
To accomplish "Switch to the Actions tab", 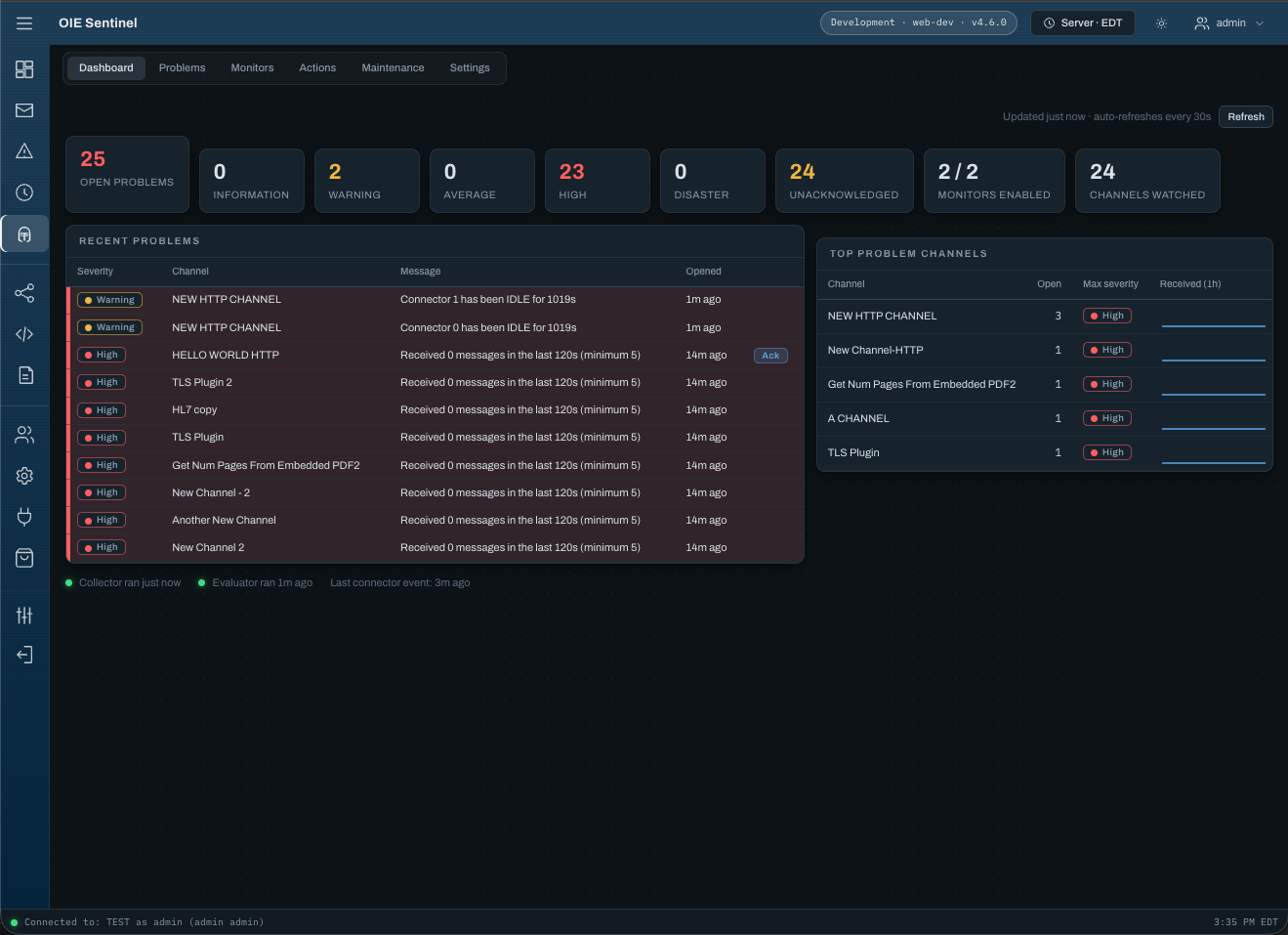I will (x=317, y=68).
